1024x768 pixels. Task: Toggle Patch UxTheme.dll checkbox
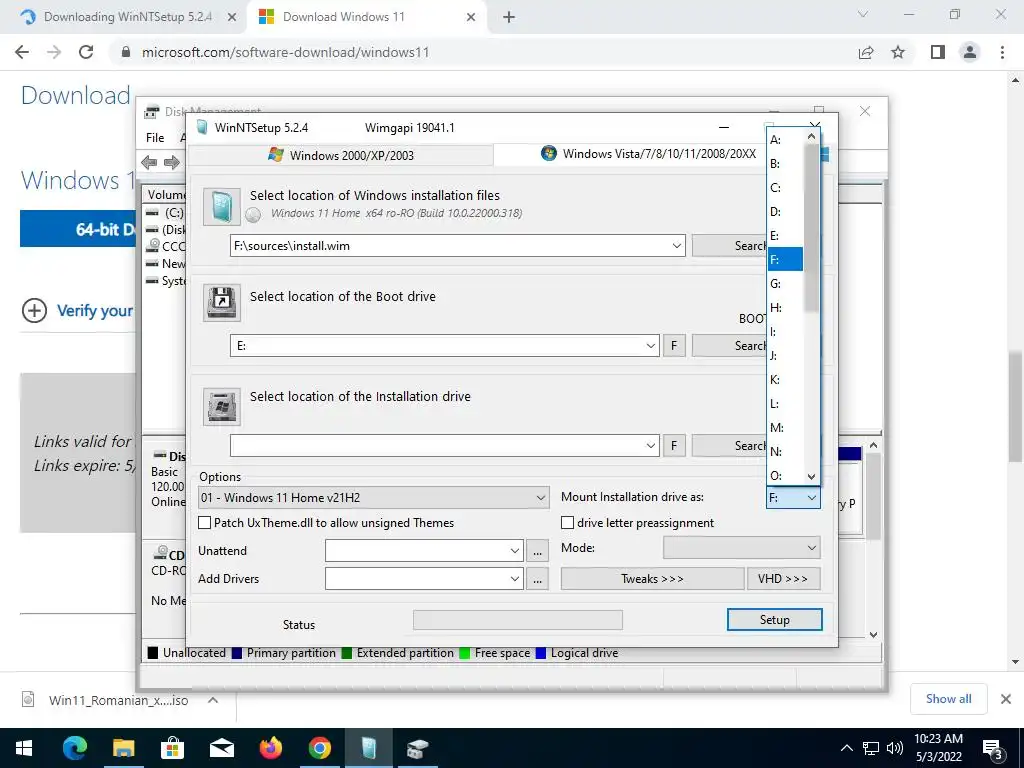pos(204,523)
